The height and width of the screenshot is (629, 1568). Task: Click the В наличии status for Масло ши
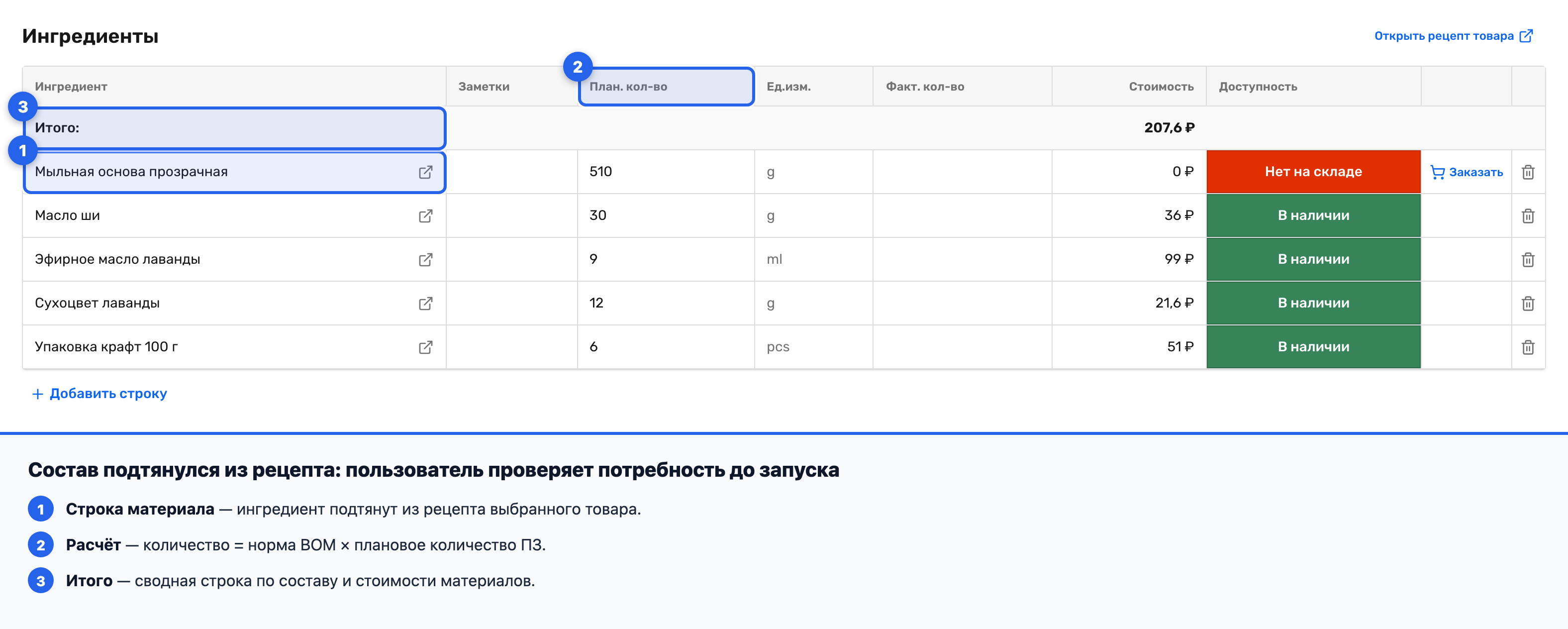click(x=1313, y=215)
